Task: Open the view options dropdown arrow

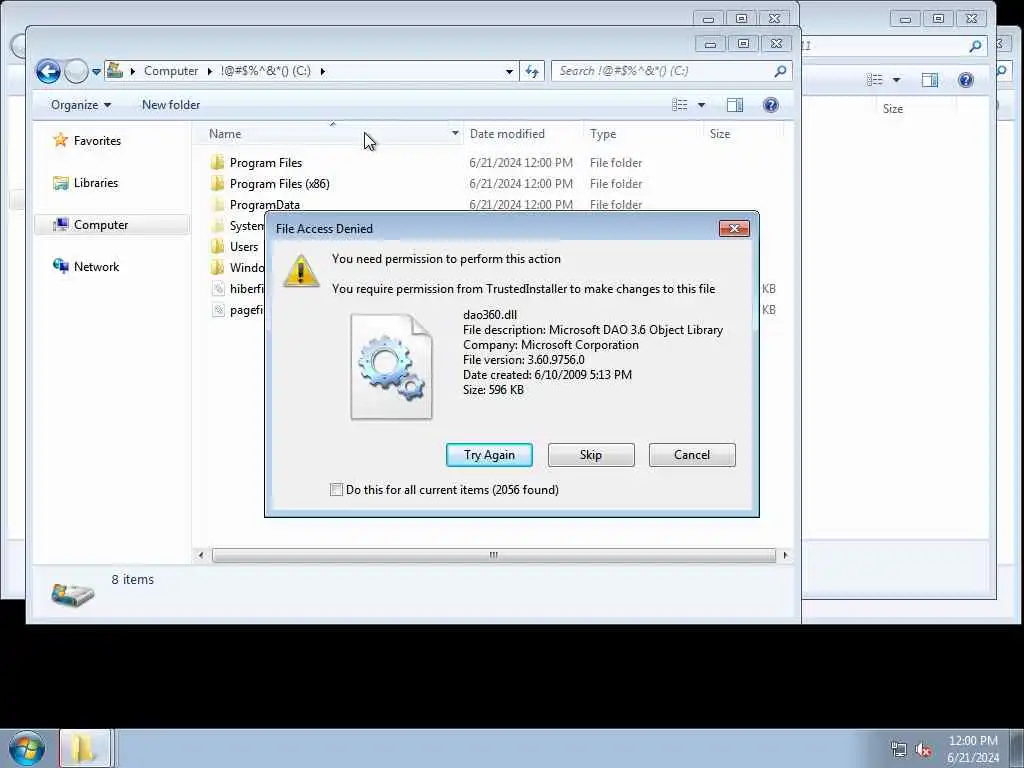Action: click(x=701, y=105)
